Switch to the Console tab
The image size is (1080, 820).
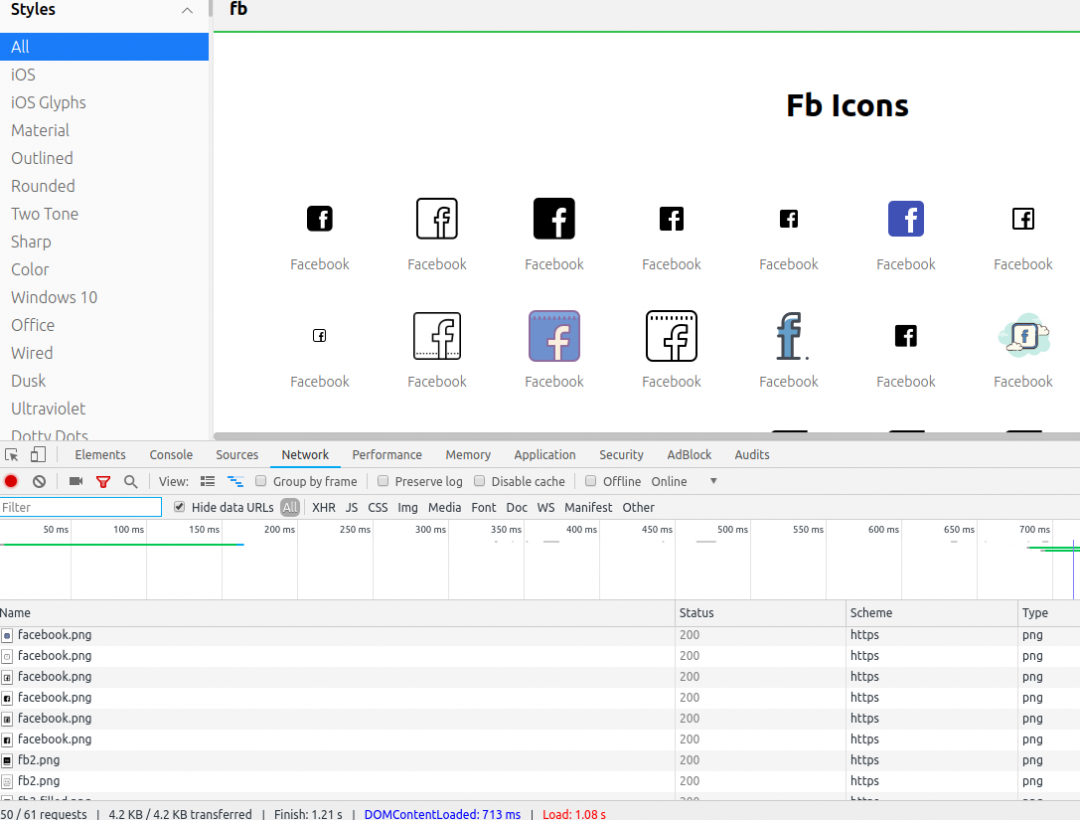click(171, 455)
